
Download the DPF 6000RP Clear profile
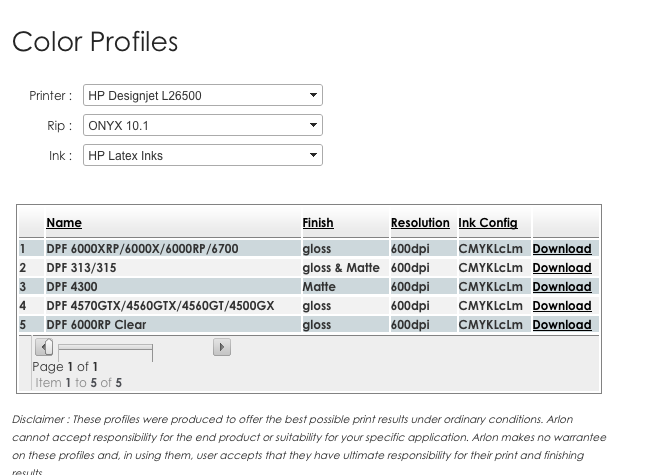click(562, 325)
